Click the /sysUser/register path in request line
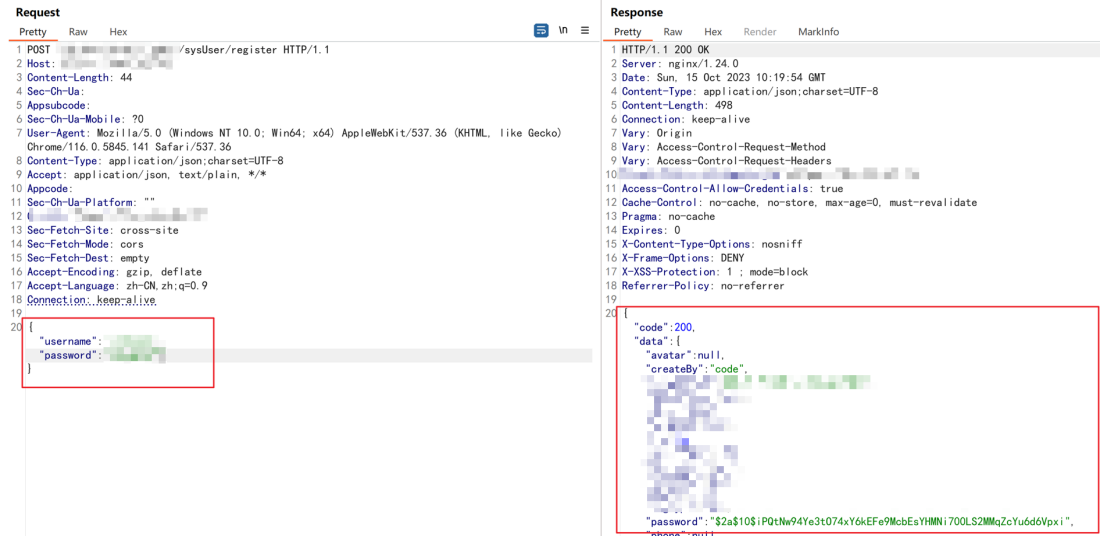The image size is (1118, 536). tap(228, 50)
